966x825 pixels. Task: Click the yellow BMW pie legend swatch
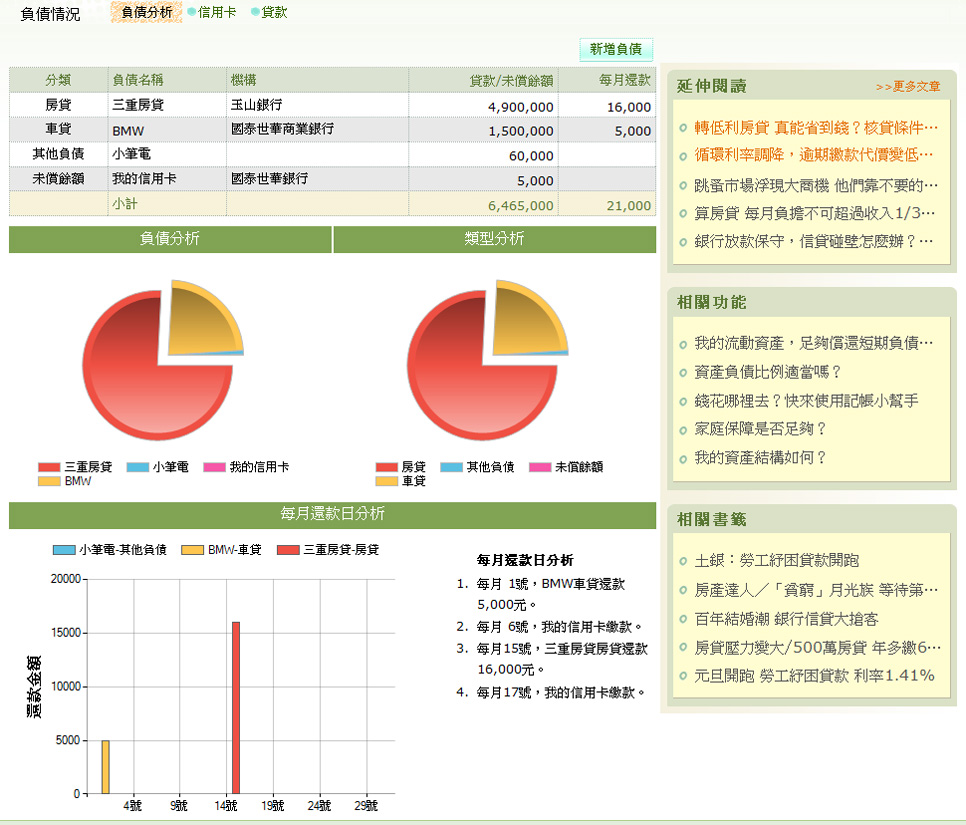point(49,481)
